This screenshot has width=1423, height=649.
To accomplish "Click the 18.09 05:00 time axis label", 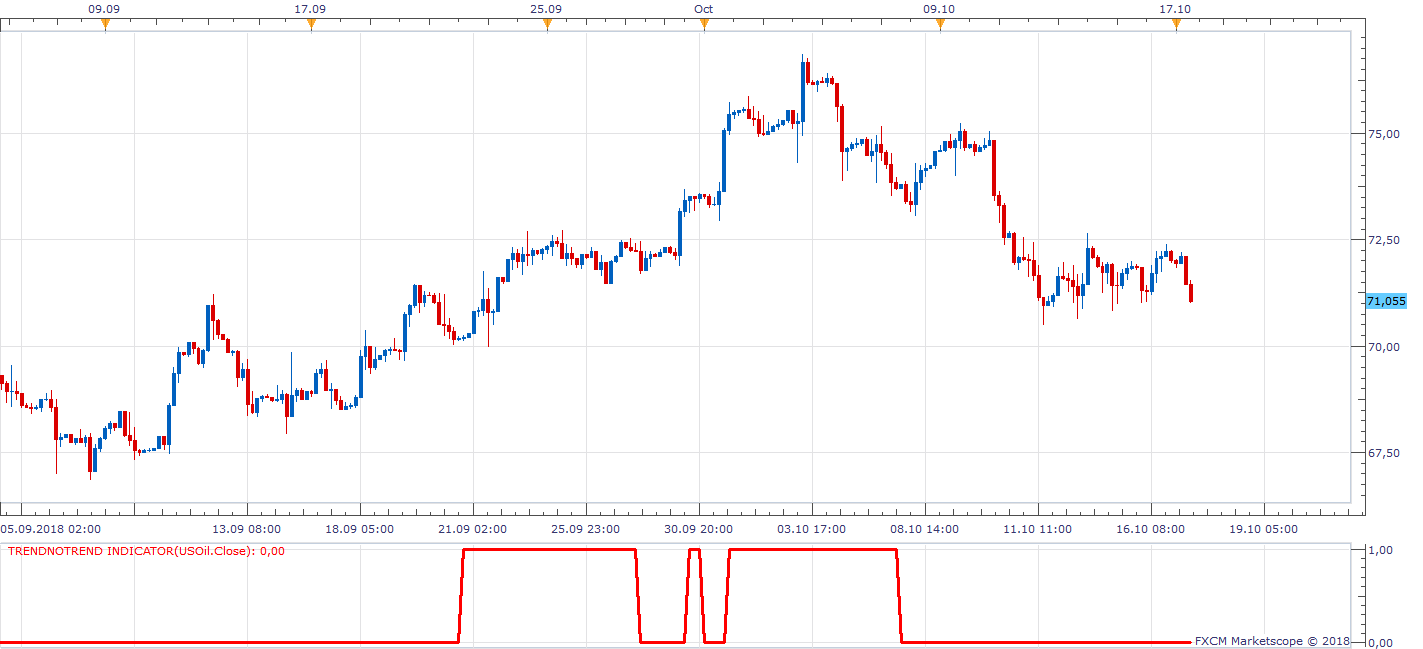I will pos(361,529).
